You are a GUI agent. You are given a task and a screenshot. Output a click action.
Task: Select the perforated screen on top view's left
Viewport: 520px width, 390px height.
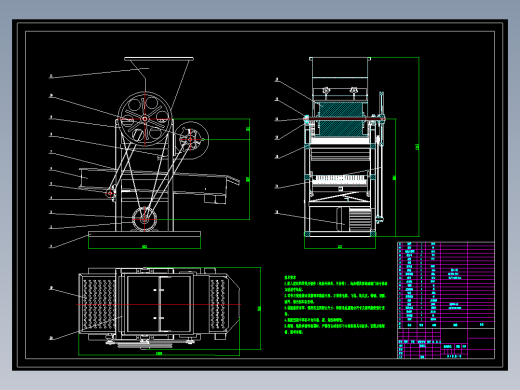click(99, 304)
